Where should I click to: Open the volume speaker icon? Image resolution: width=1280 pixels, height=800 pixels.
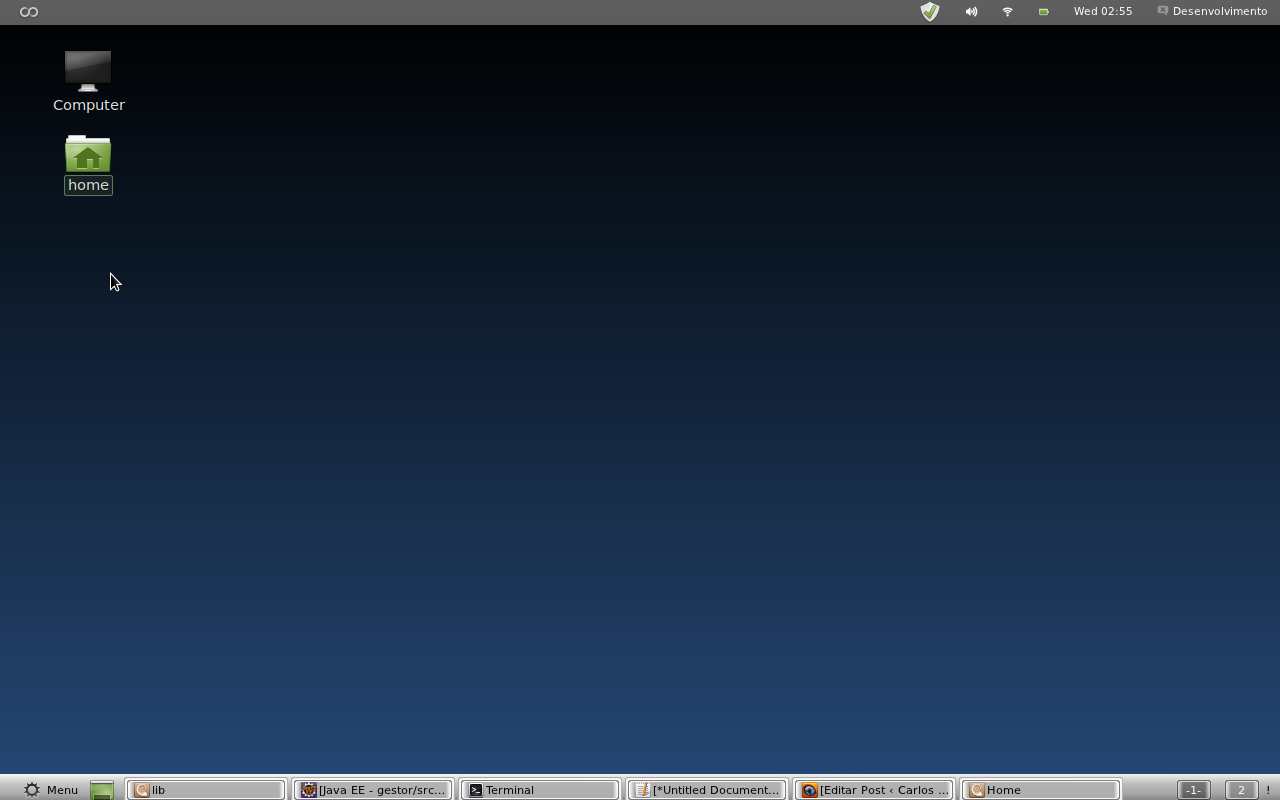[x=971, y=12]
